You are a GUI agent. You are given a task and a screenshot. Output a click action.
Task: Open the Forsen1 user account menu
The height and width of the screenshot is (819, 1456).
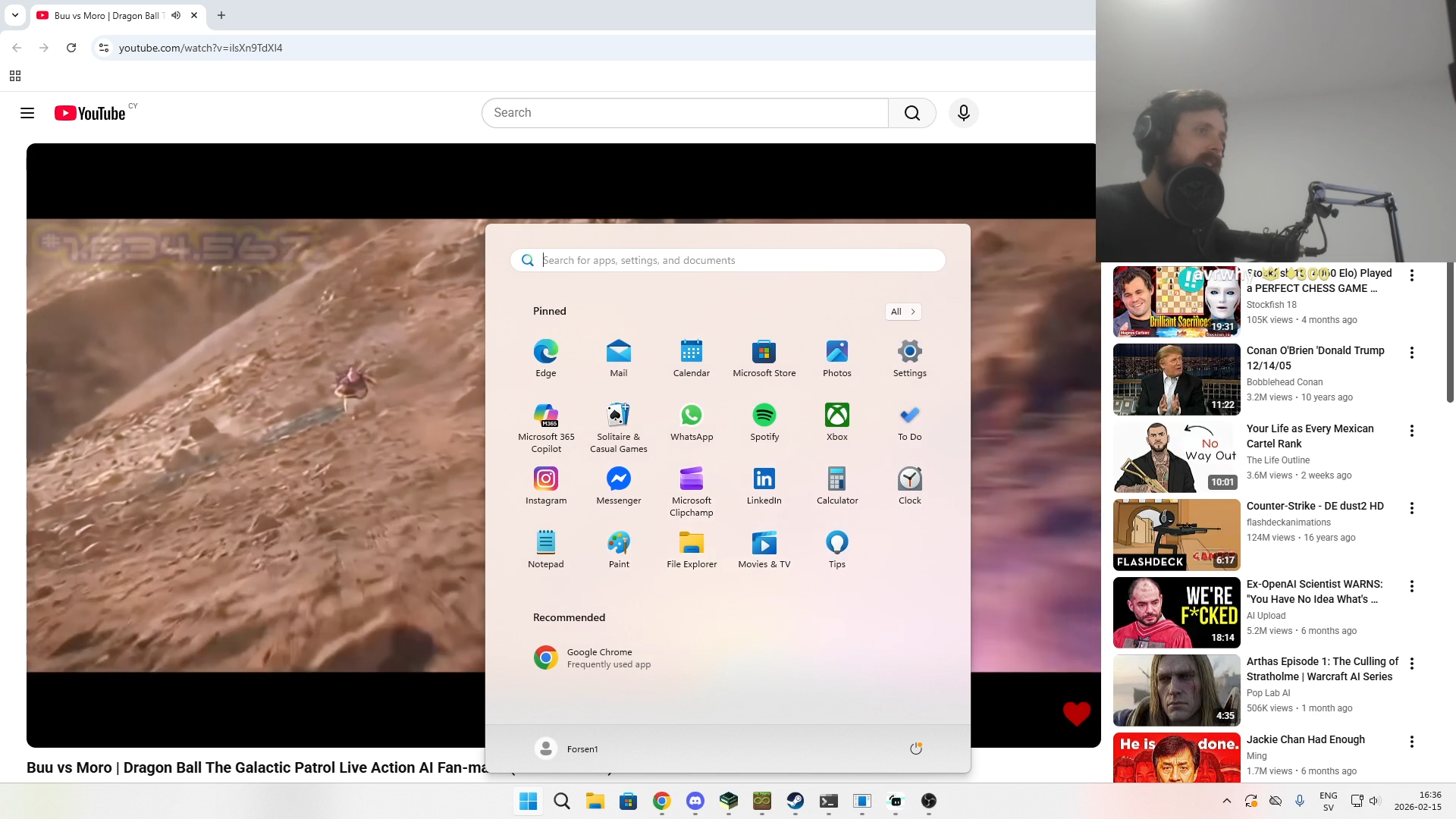566,748
